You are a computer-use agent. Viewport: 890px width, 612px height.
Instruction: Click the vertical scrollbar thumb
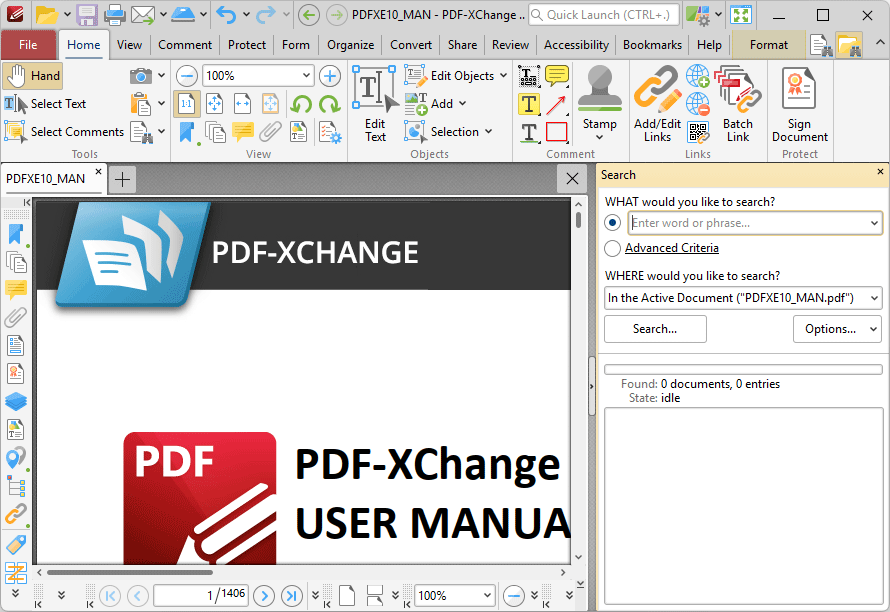pos(578,220)
